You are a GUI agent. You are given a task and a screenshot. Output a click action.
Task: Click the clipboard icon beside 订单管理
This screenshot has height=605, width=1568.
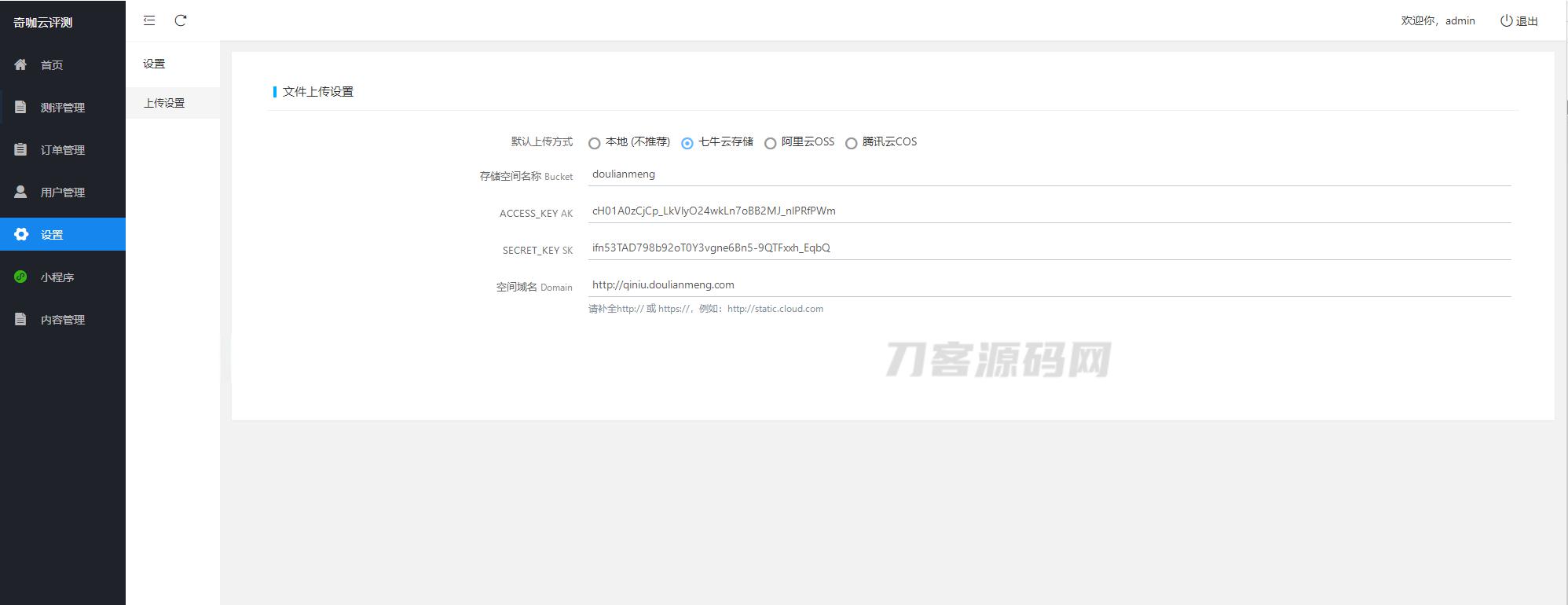tap(20, 149)
